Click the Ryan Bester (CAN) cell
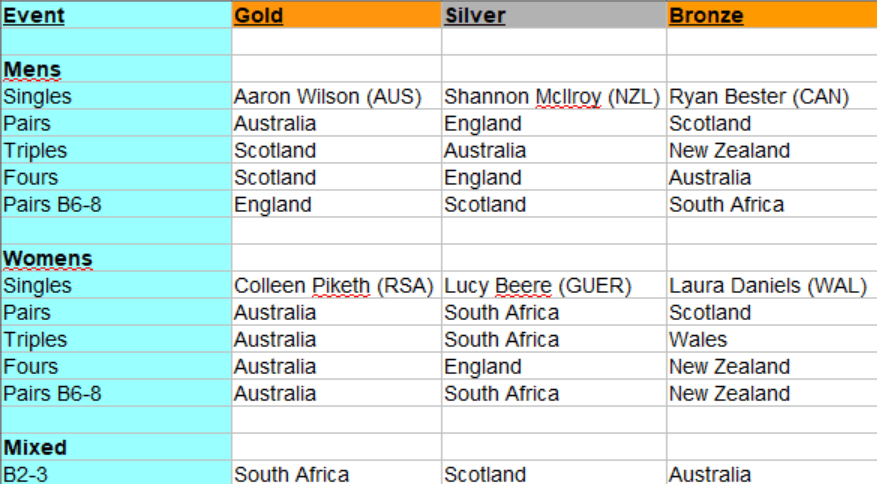Image resolution: width=877 pixels, height=484 pixels. (x=759, y=97)
